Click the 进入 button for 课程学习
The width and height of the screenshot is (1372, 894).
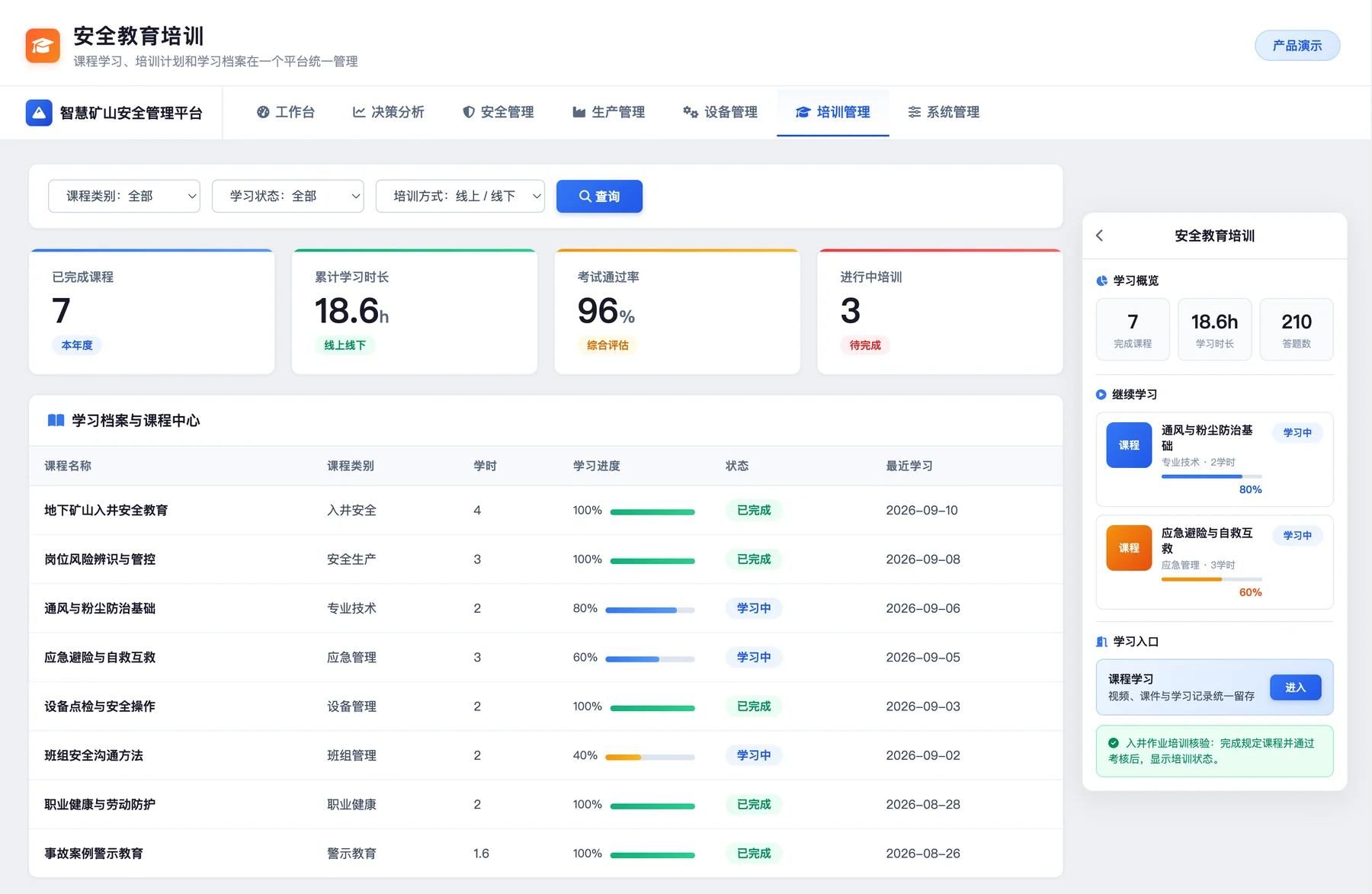[1296, 687]
